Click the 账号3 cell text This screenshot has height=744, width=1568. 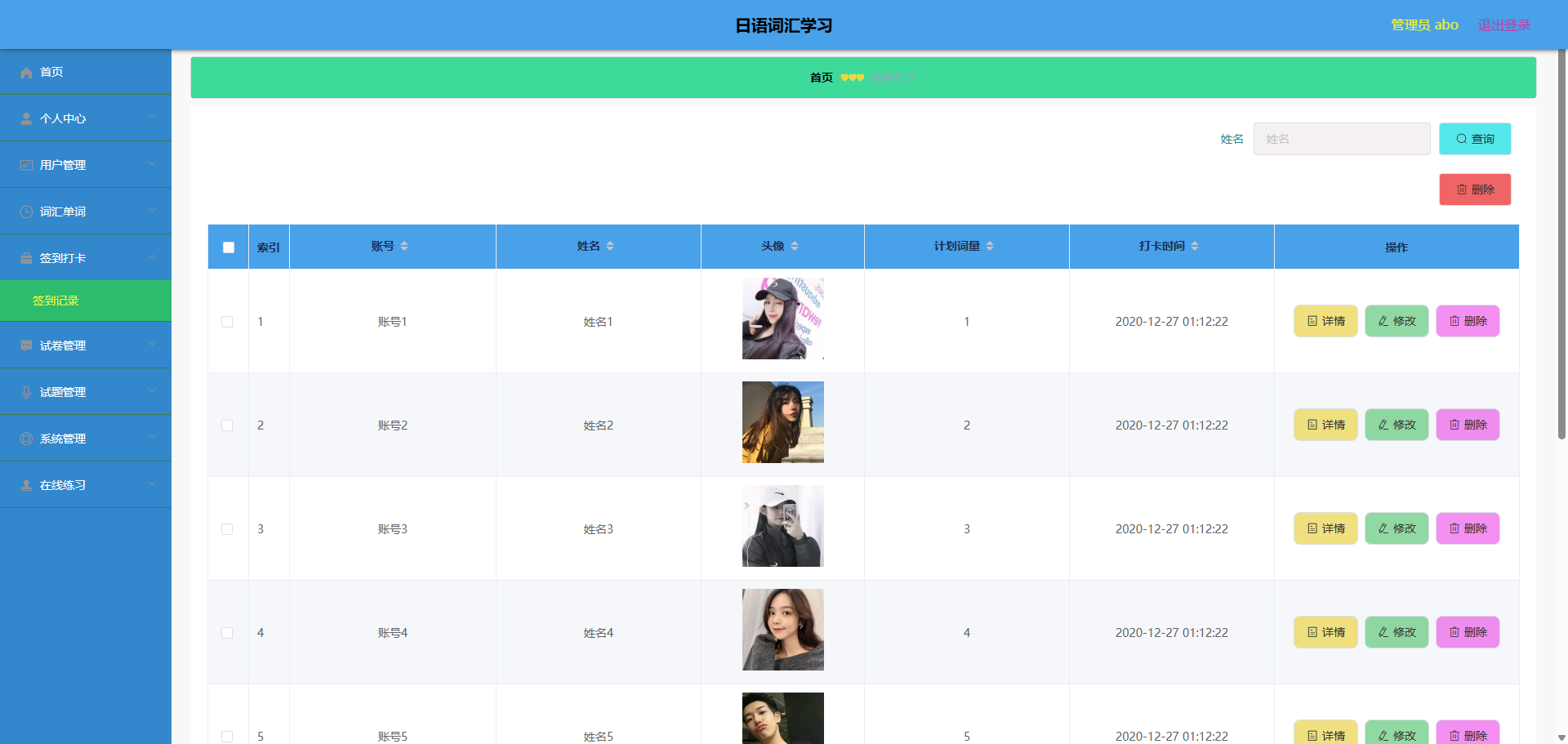(x=393, y=529)
